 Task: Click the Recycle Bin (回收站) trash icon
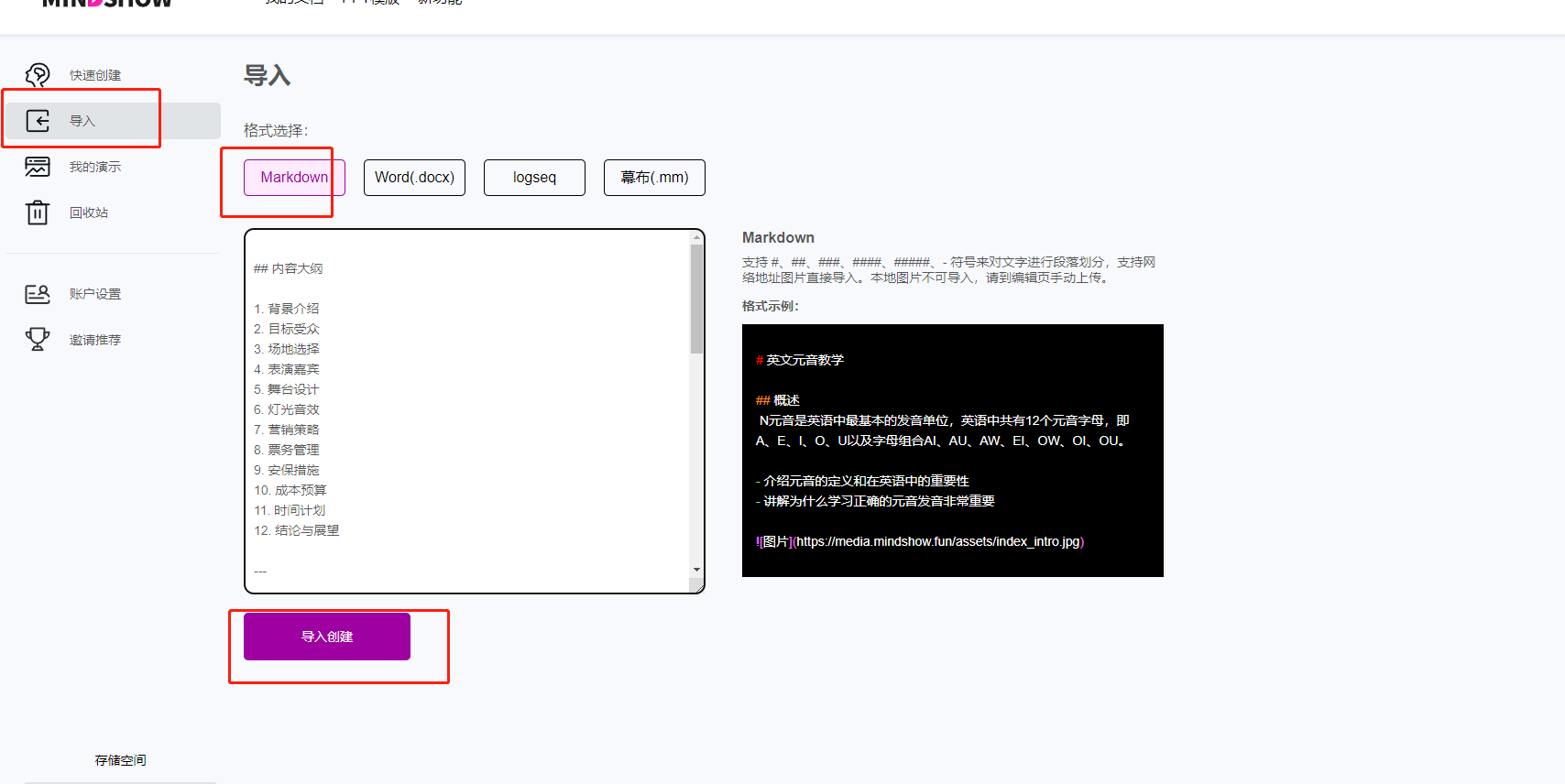38,212
